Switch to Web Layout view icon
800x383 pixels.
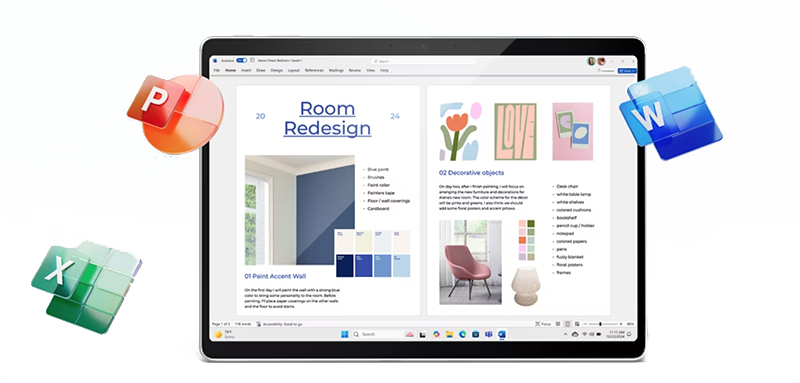click(577, 324)
